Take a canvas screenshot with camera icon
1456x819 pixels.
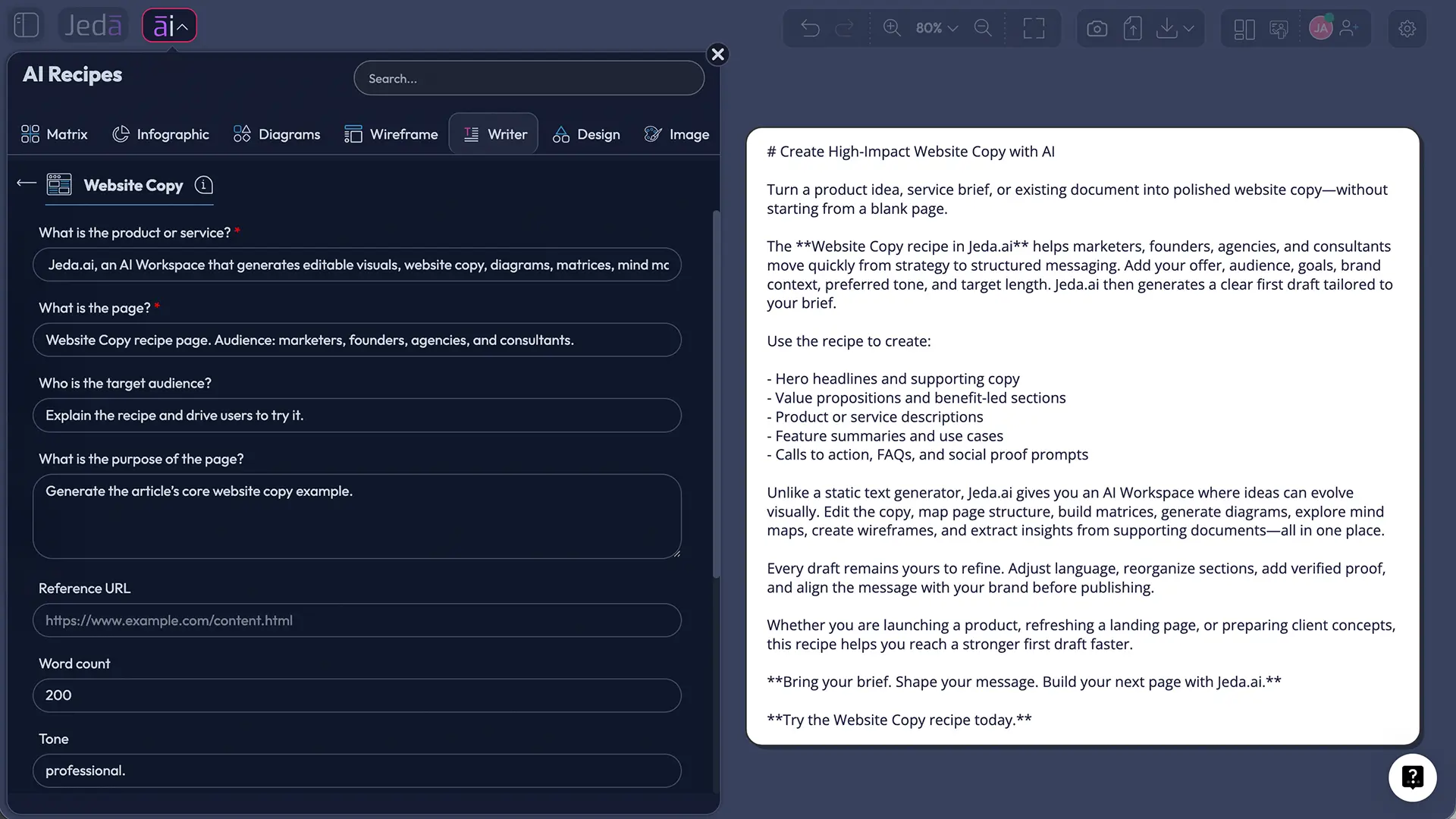[1097, 28]
